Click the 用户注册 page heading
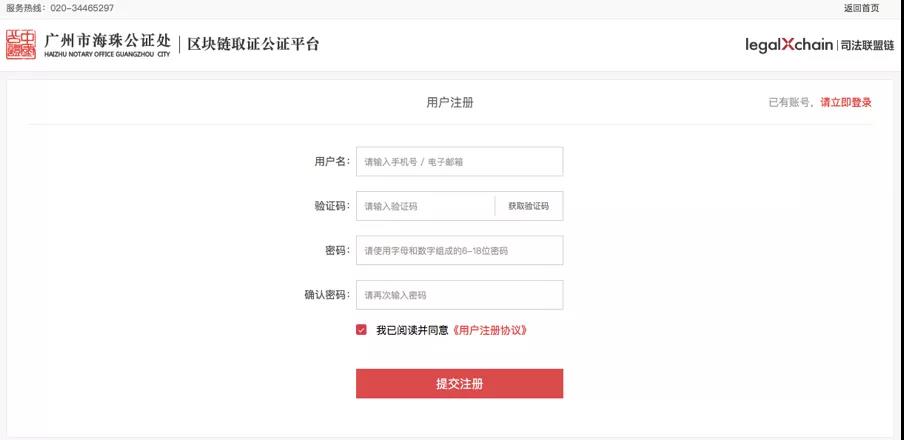Viewport: 904px width, 440px height. click(450, 103)
